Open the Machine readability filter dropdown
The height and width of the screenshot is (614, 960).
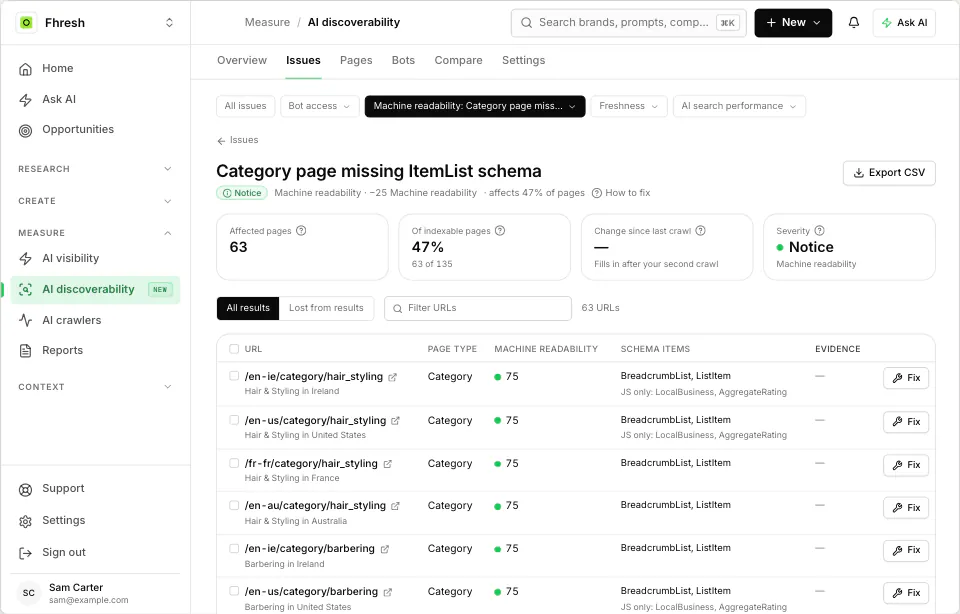(x=475, y=106)
